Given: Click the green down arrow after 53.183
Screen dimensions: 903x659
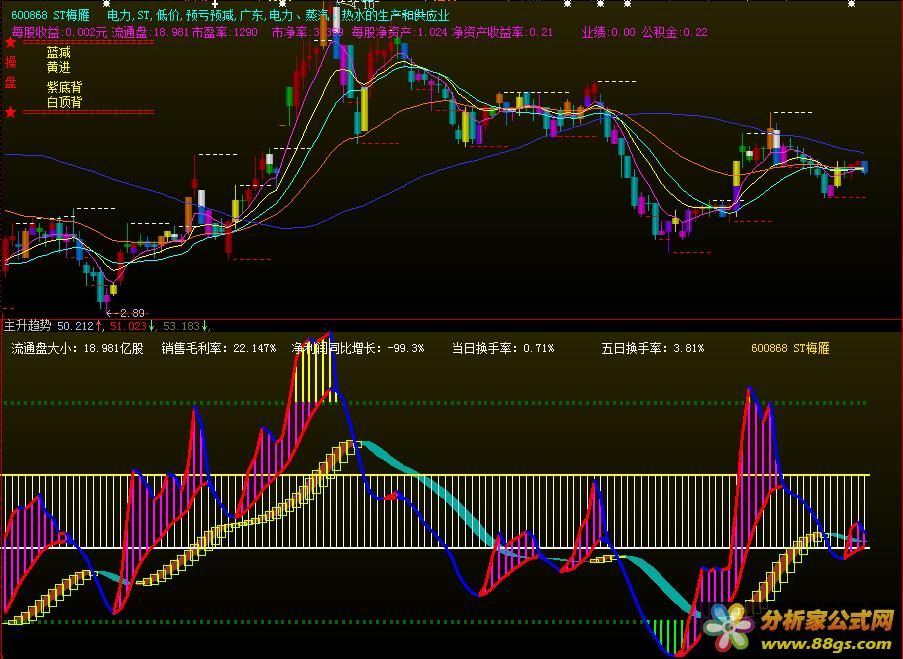Looking at the screenshot, I should coord(204,326).
